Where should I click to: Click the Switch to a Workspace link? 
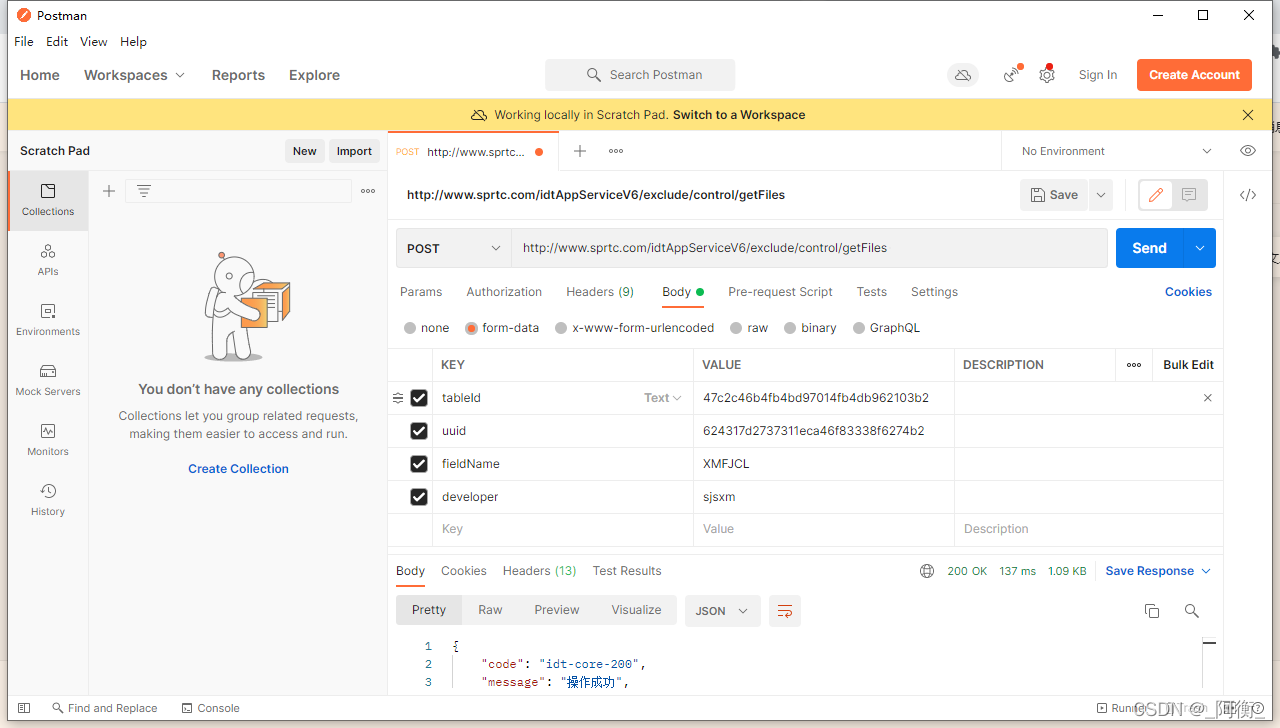coord(739,115)
